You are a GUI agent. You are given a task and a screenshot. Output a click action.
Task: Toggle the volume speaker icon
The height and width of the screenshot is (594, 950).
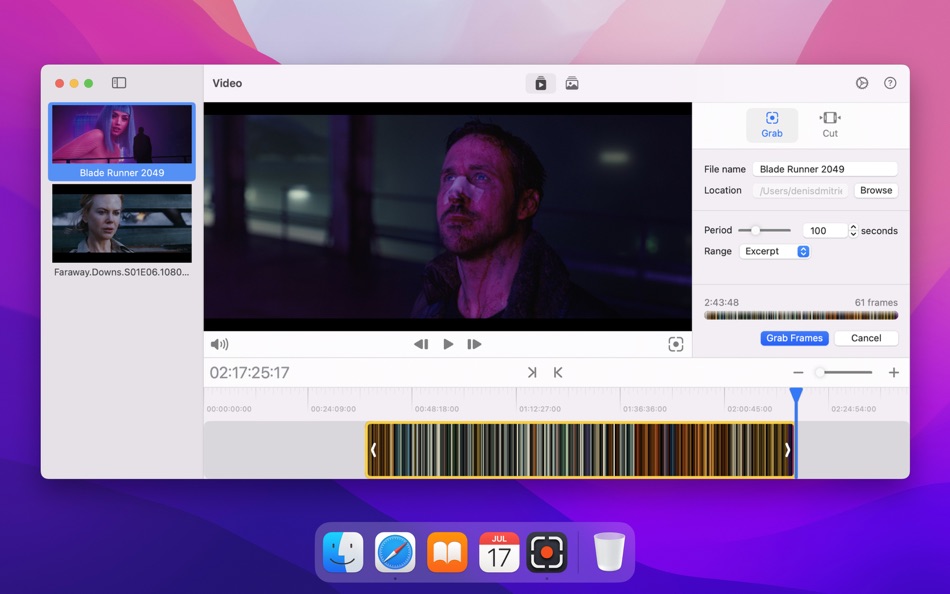(x=219, y=344)
